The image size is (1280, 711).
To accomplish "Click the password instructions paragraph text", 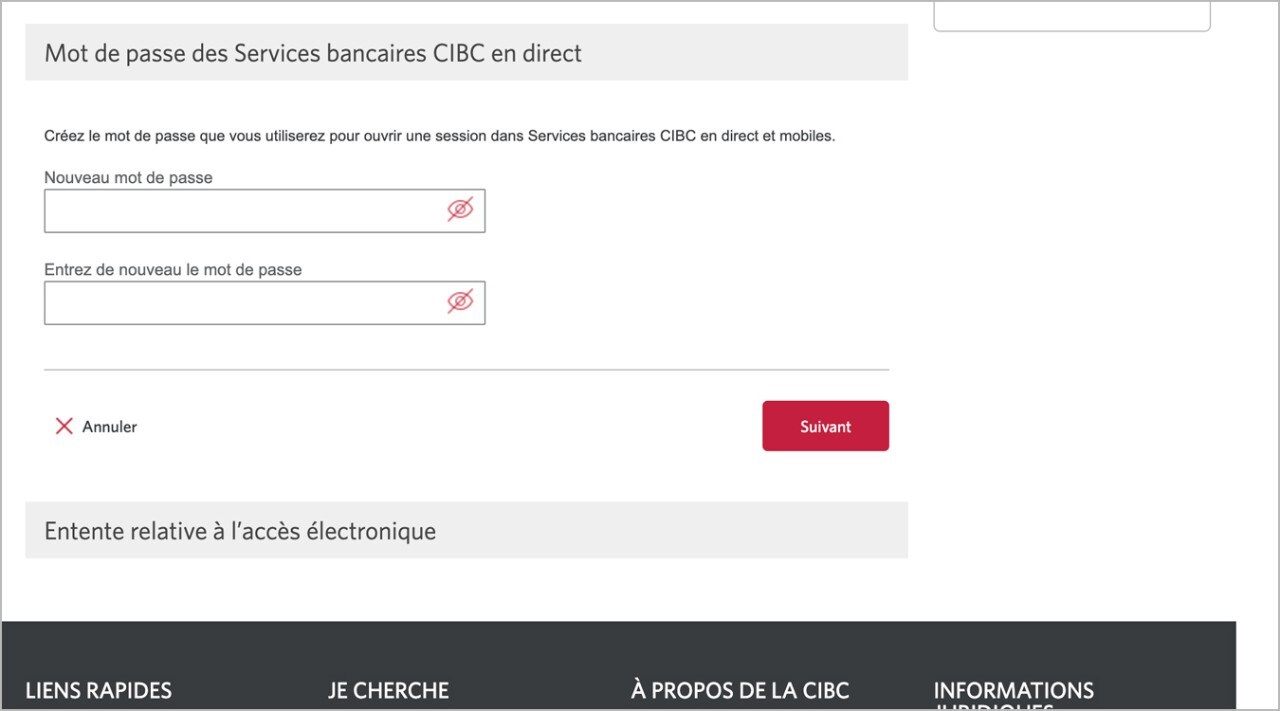I will pos(439,135).
